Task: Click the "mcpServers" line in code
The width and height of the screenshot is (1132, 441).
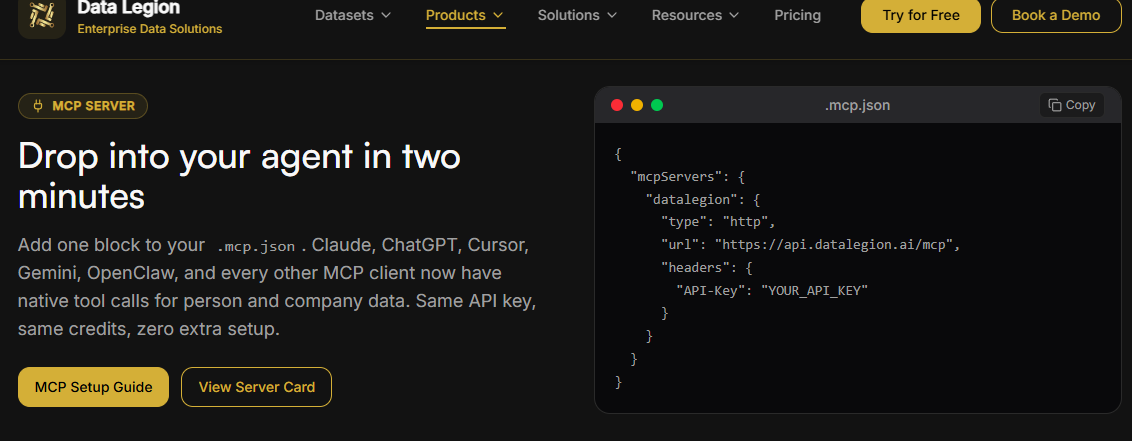Action: tap(687, 176)
